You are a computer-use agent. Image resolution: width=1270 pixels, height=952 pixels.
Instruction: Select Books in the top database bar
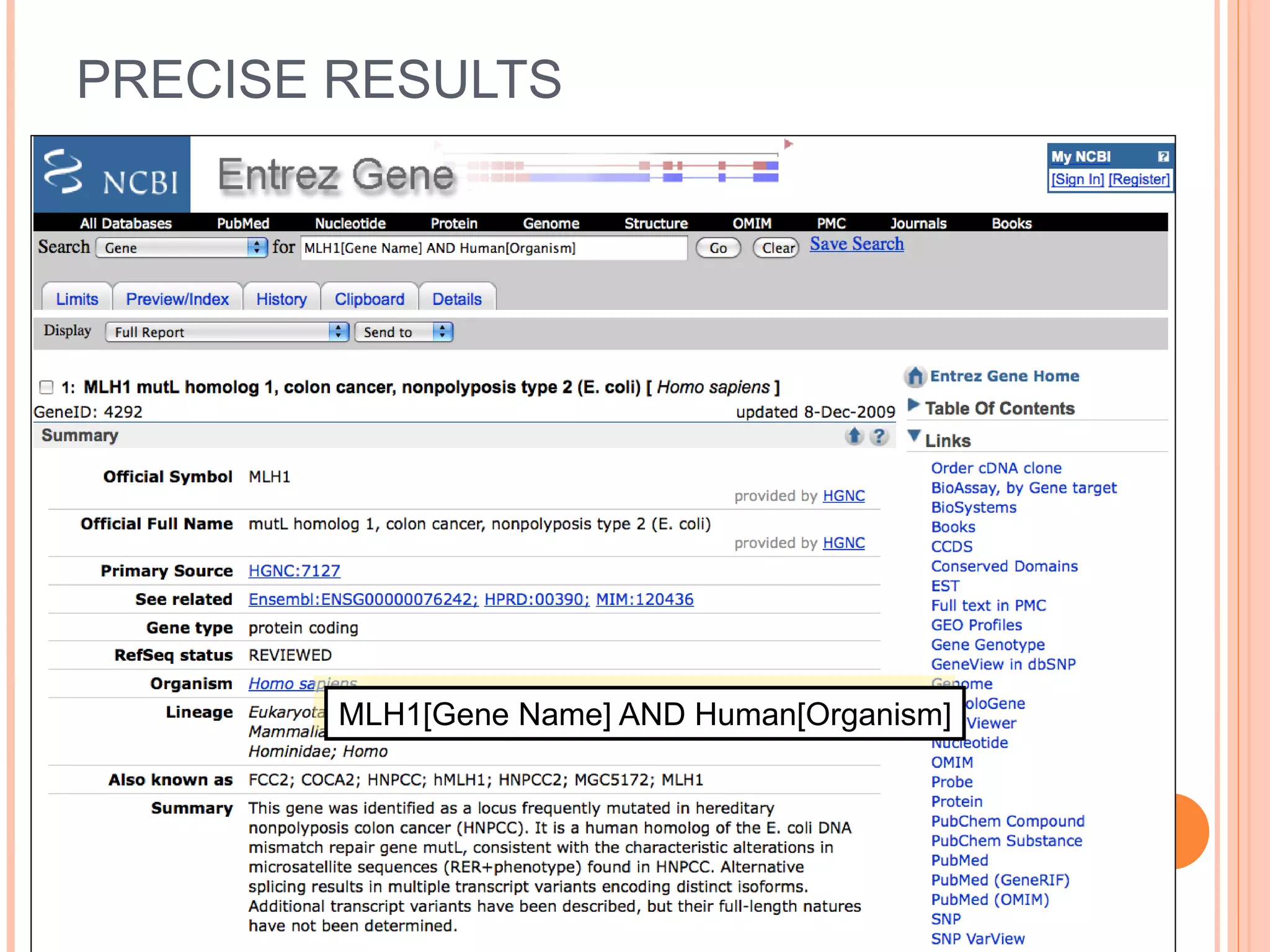coord(1011,223)
